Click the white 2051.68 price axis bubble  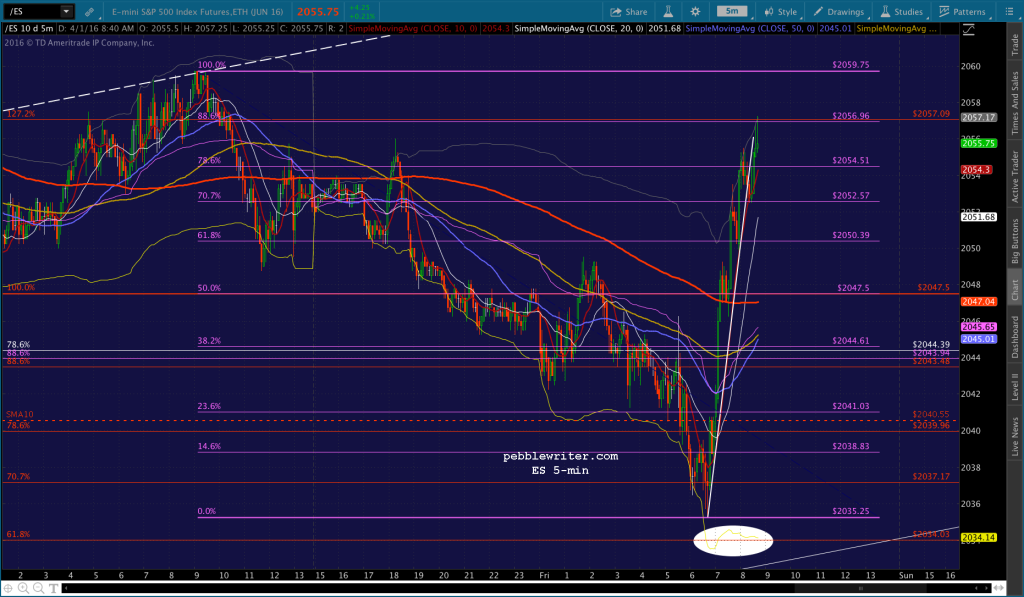click(978, 217)
